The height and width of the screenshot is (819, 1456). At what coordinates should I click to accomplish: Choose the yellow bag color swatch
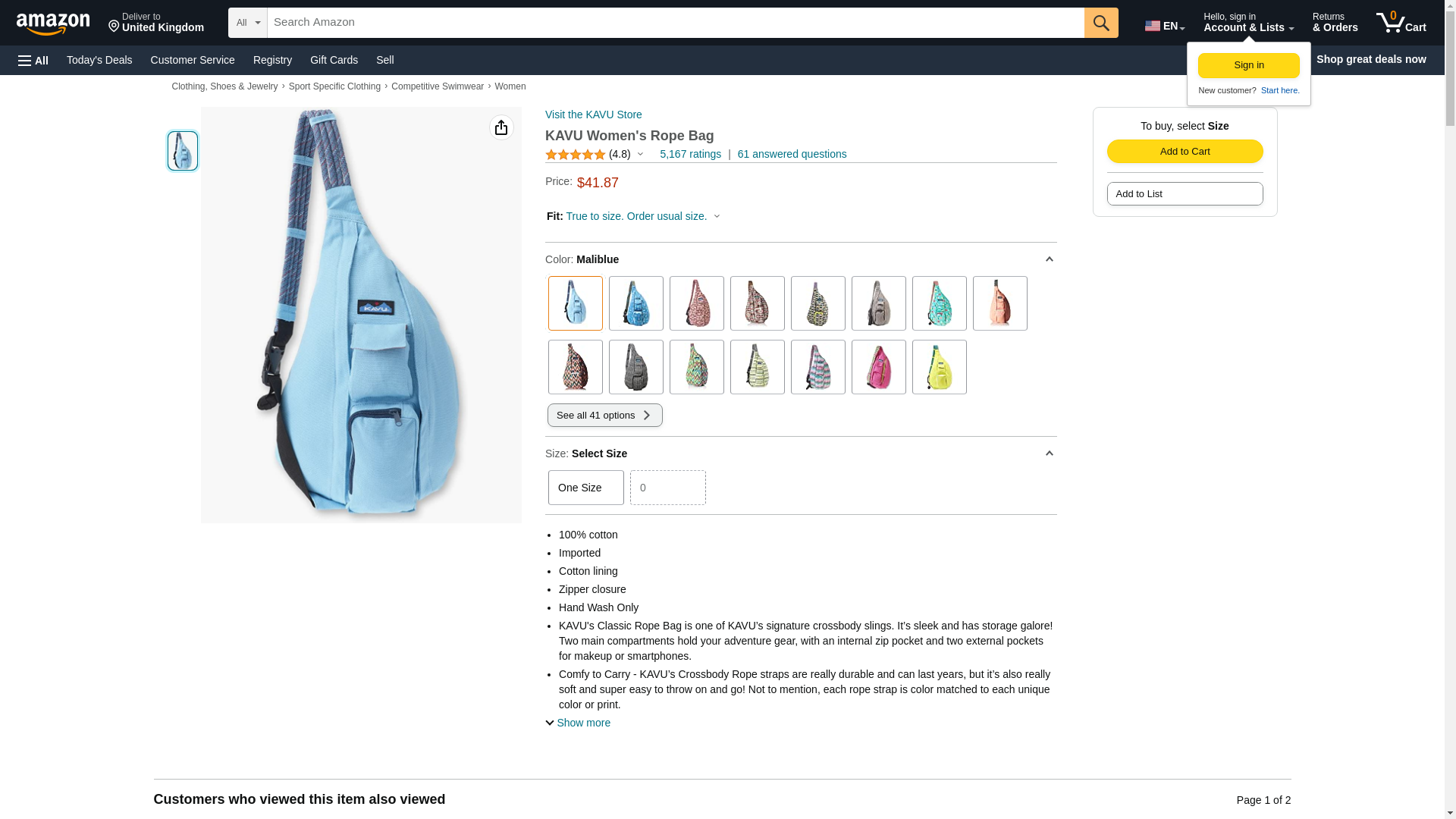click(x=939, y=367)
